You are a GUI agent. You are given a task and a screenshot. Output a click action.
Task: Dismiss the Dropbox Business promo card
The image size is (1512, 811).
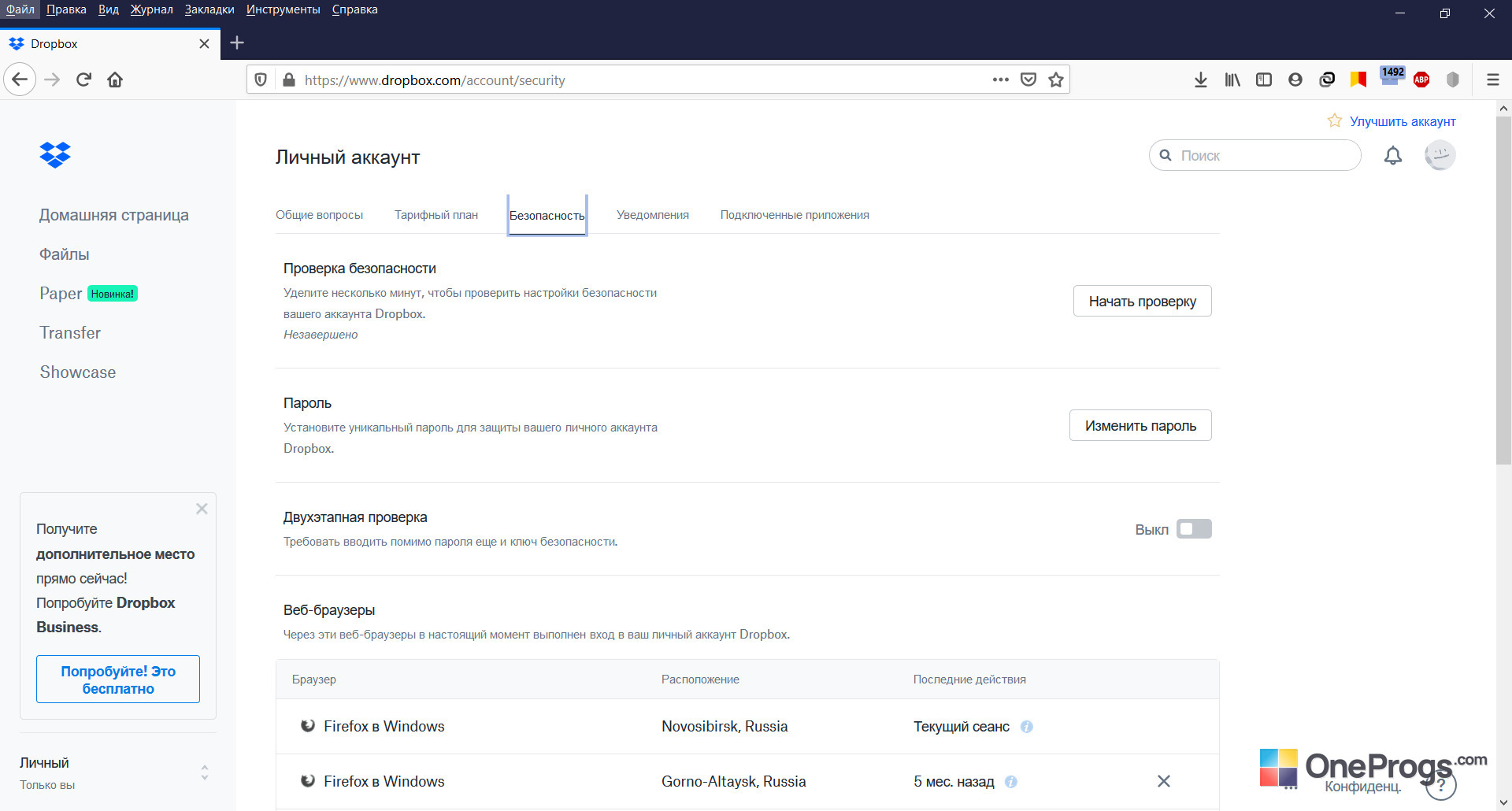tap(202, 509)
